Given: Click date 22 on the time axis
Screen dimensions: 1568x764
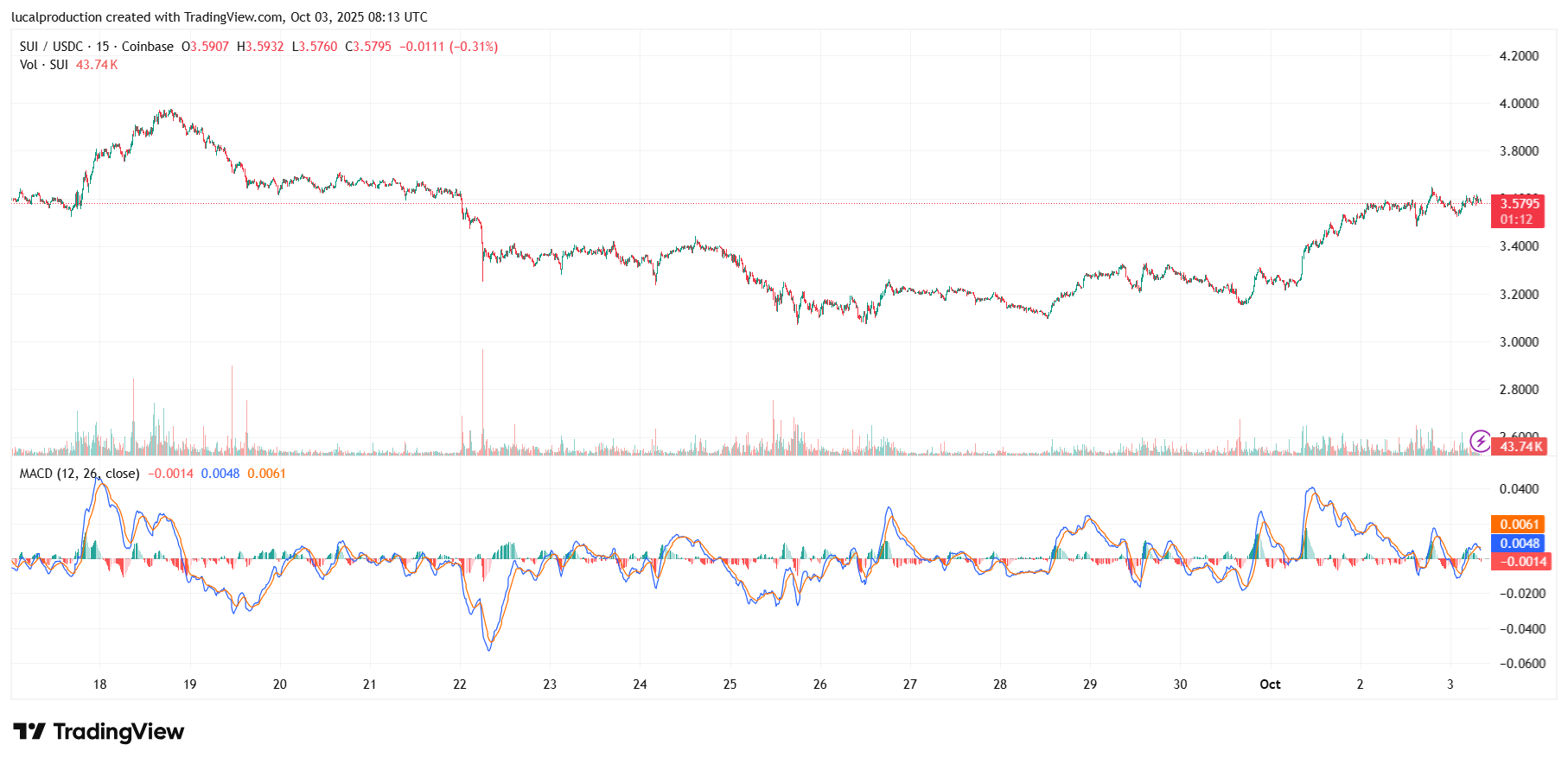Looking at the screenshot, I should (460, 684).
